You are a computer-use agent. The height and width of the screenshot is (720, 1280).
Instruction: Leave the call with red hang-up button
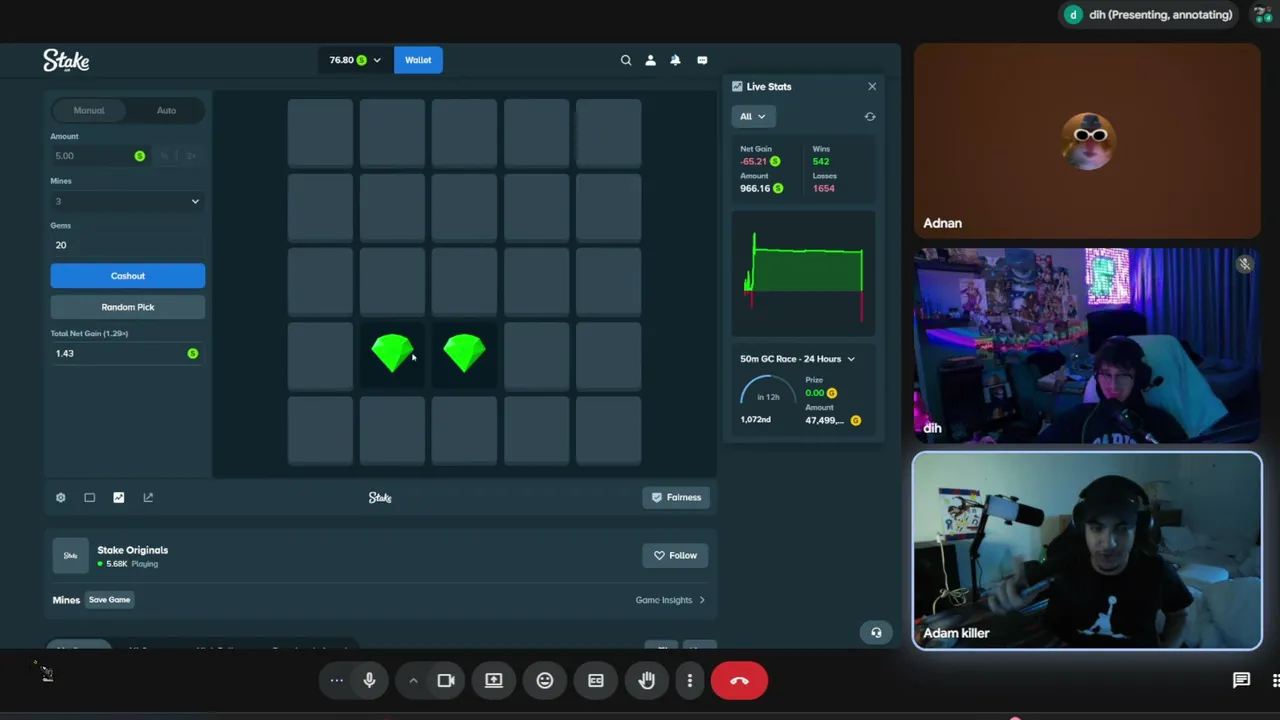(x=739, y=681)
